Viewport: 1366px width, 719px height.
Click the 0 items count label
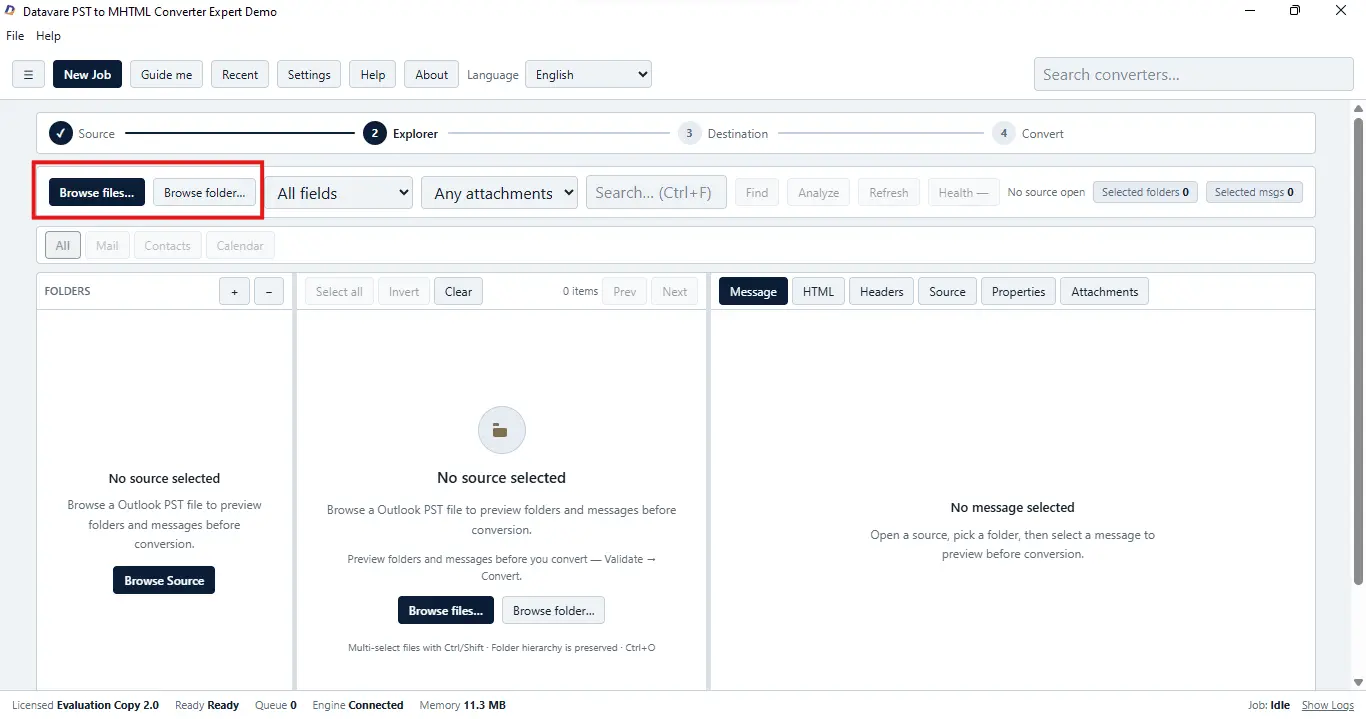tap(580, 291)
